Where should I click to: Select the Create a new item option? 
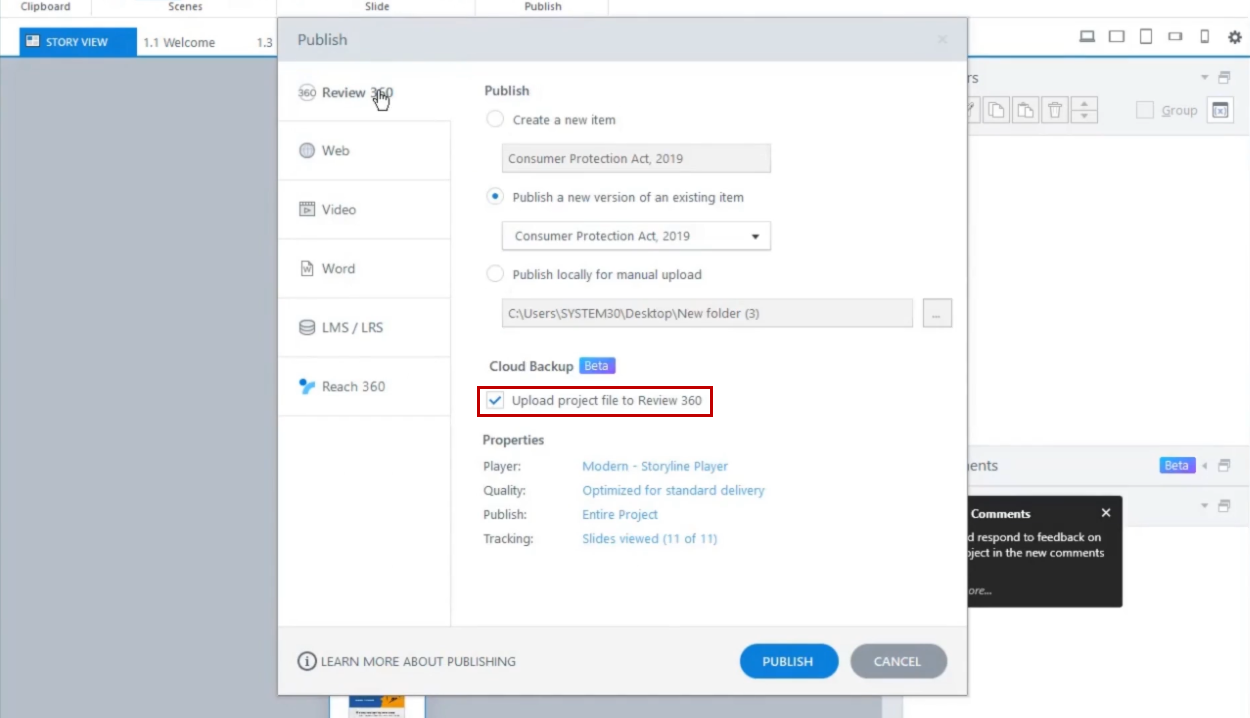click(495, 119)
